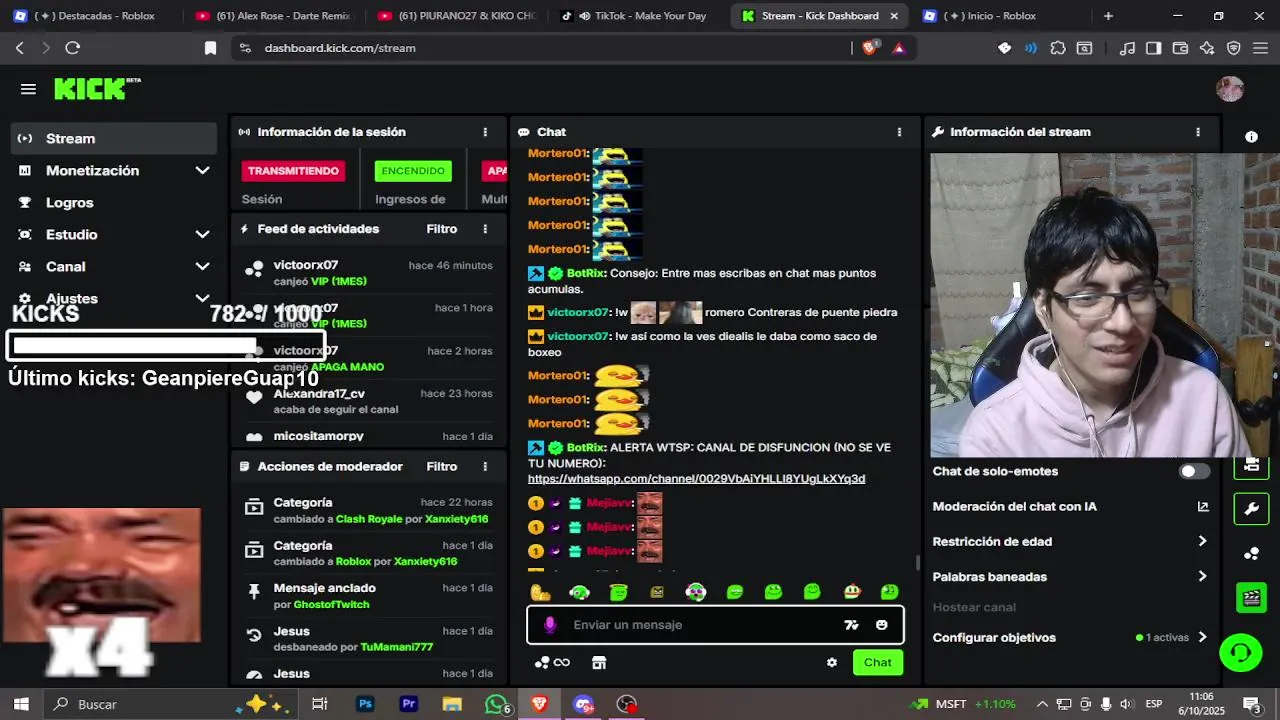Select Stream in the sidebar

click(x=113, y=139)
